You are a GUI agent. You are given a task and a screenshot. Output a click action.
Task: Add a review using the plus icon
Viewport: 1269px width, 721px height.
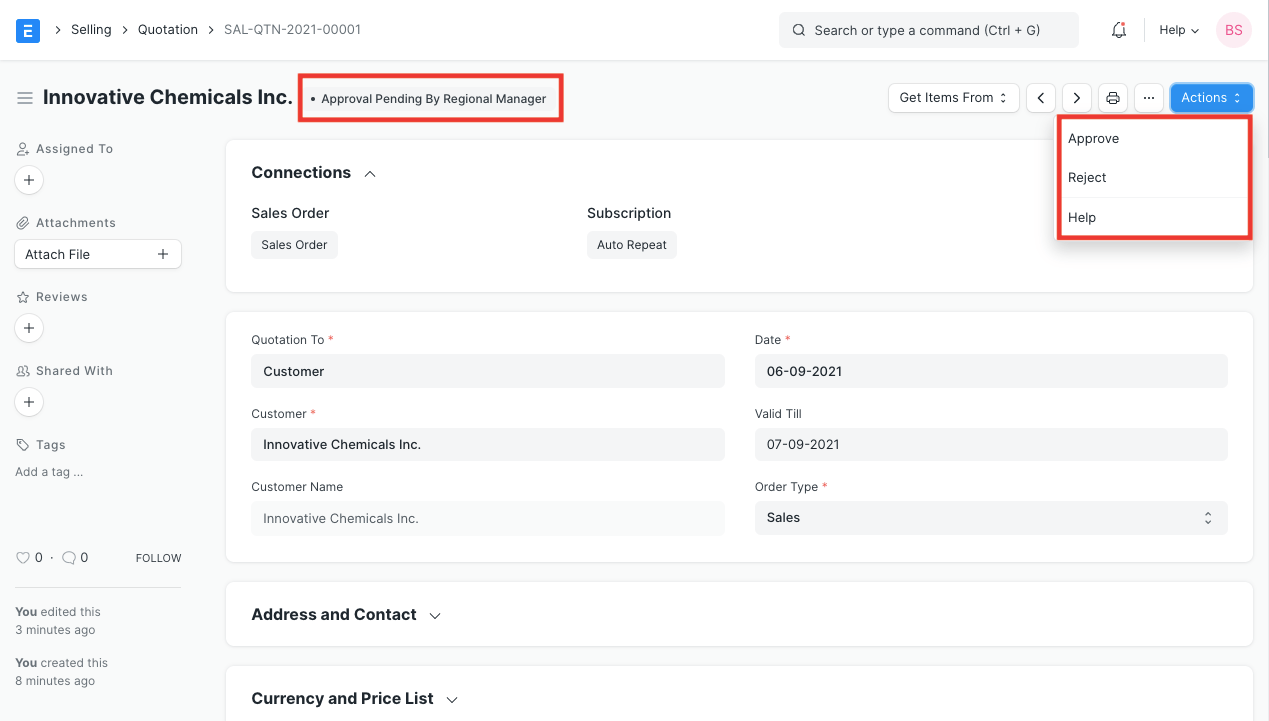[28, 328]
